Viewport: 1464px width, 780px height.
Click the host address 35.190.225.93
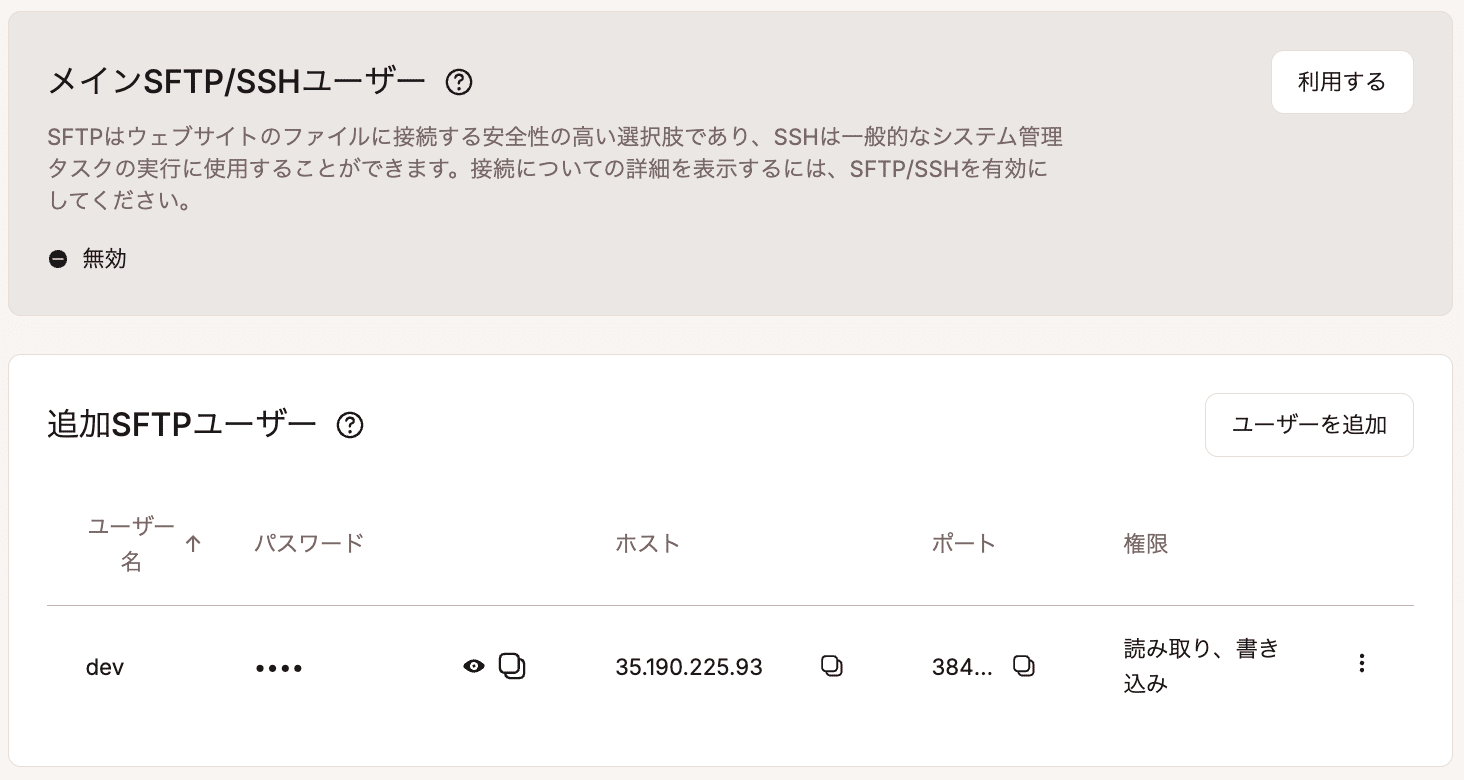click(689, 667)
